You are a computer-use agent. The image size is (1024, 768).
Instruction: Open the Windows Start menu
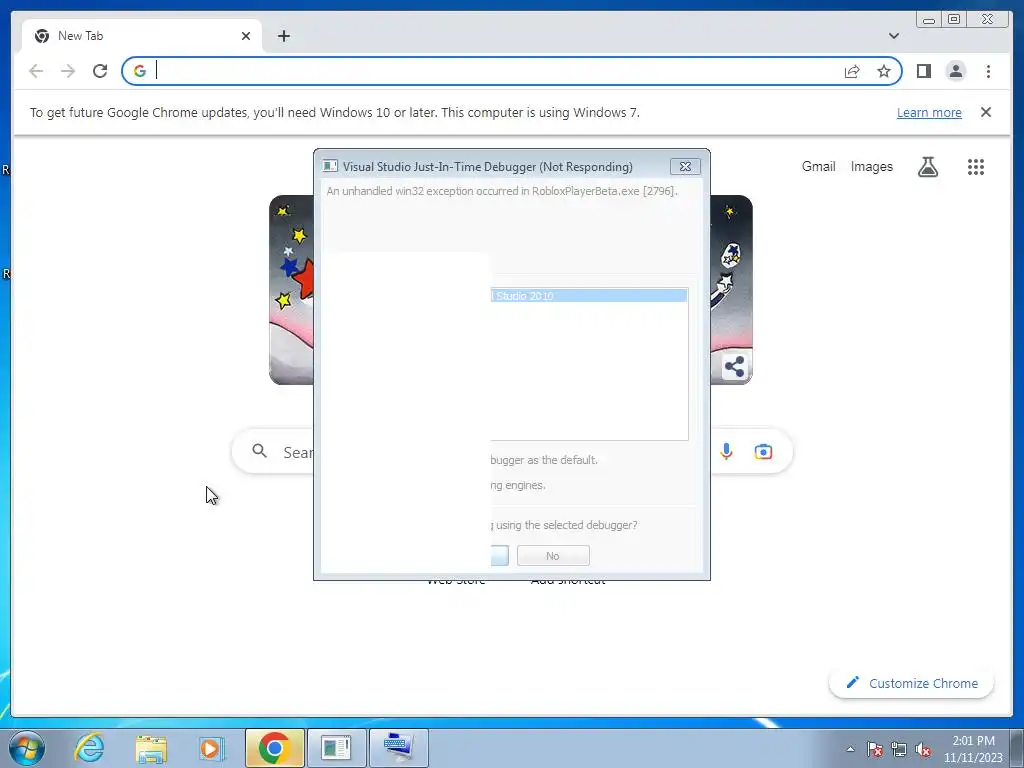click(26, 748)
